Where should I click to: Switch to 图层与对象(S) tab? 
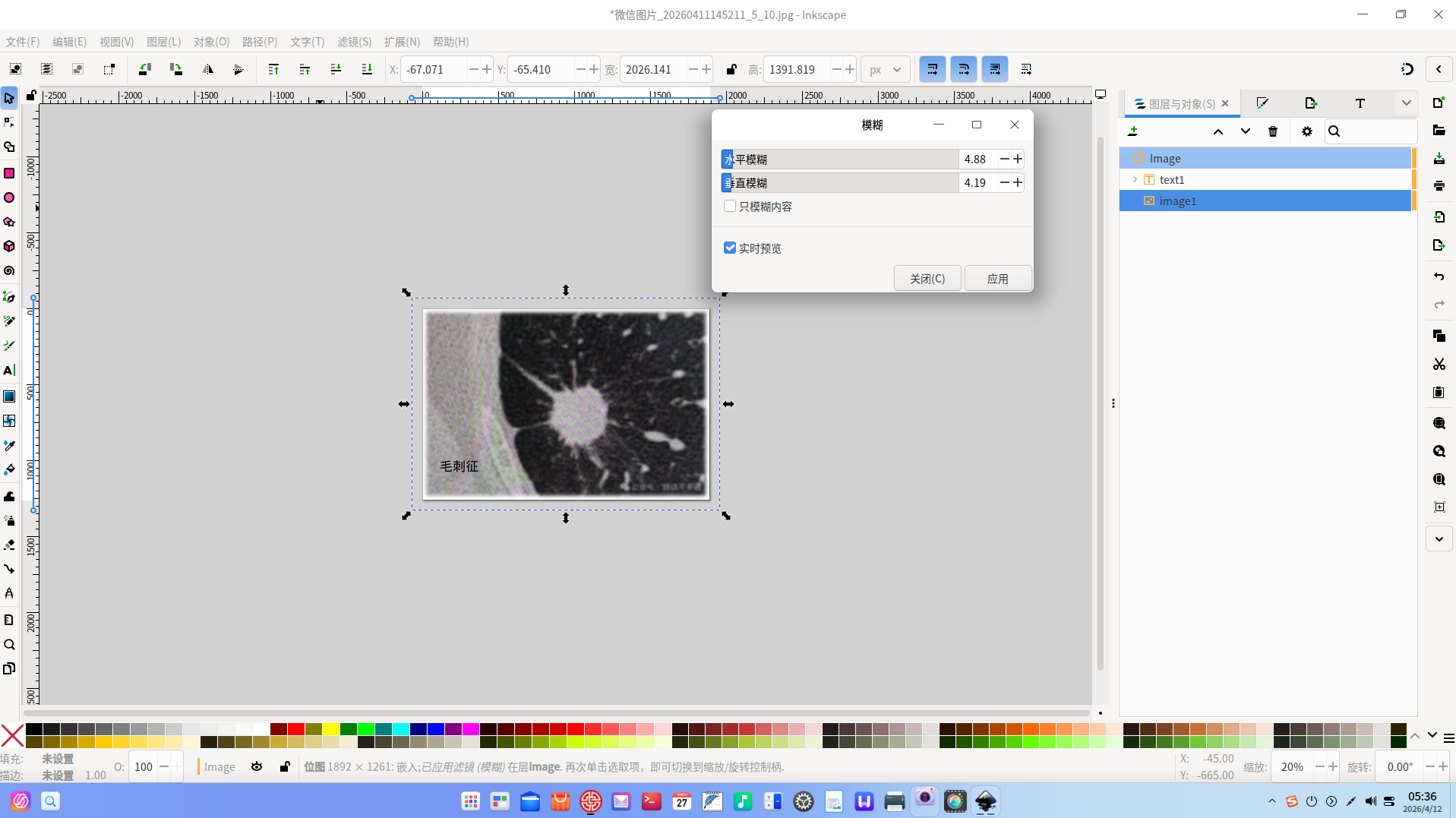(1180, 104)
